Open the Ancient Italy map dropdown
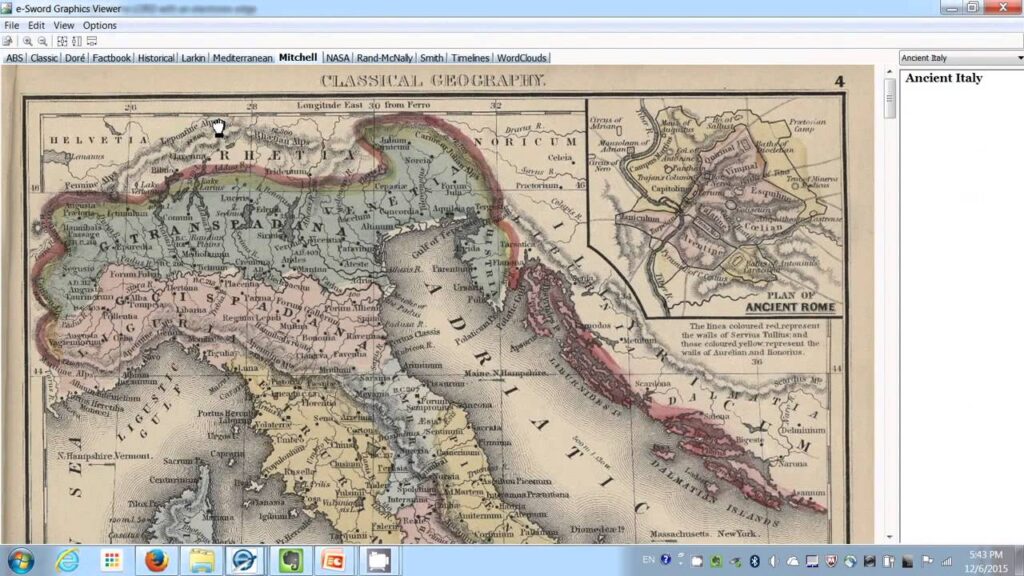 [961, 58]
